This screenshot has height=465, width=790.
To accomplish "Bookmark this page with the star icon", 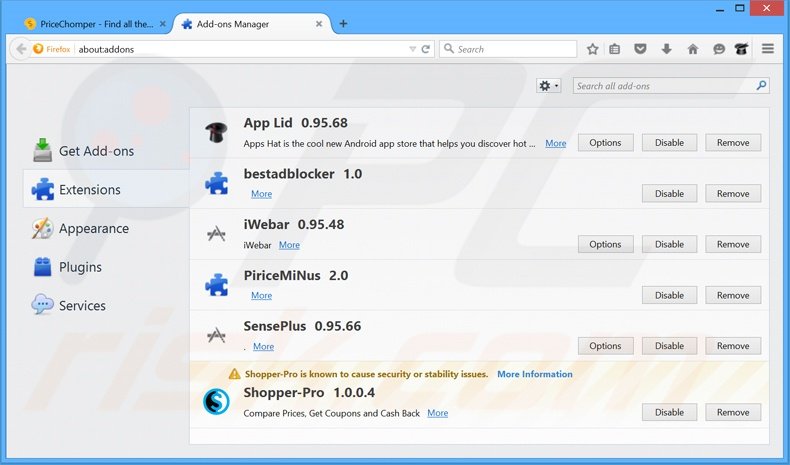I will pos(592,49).
